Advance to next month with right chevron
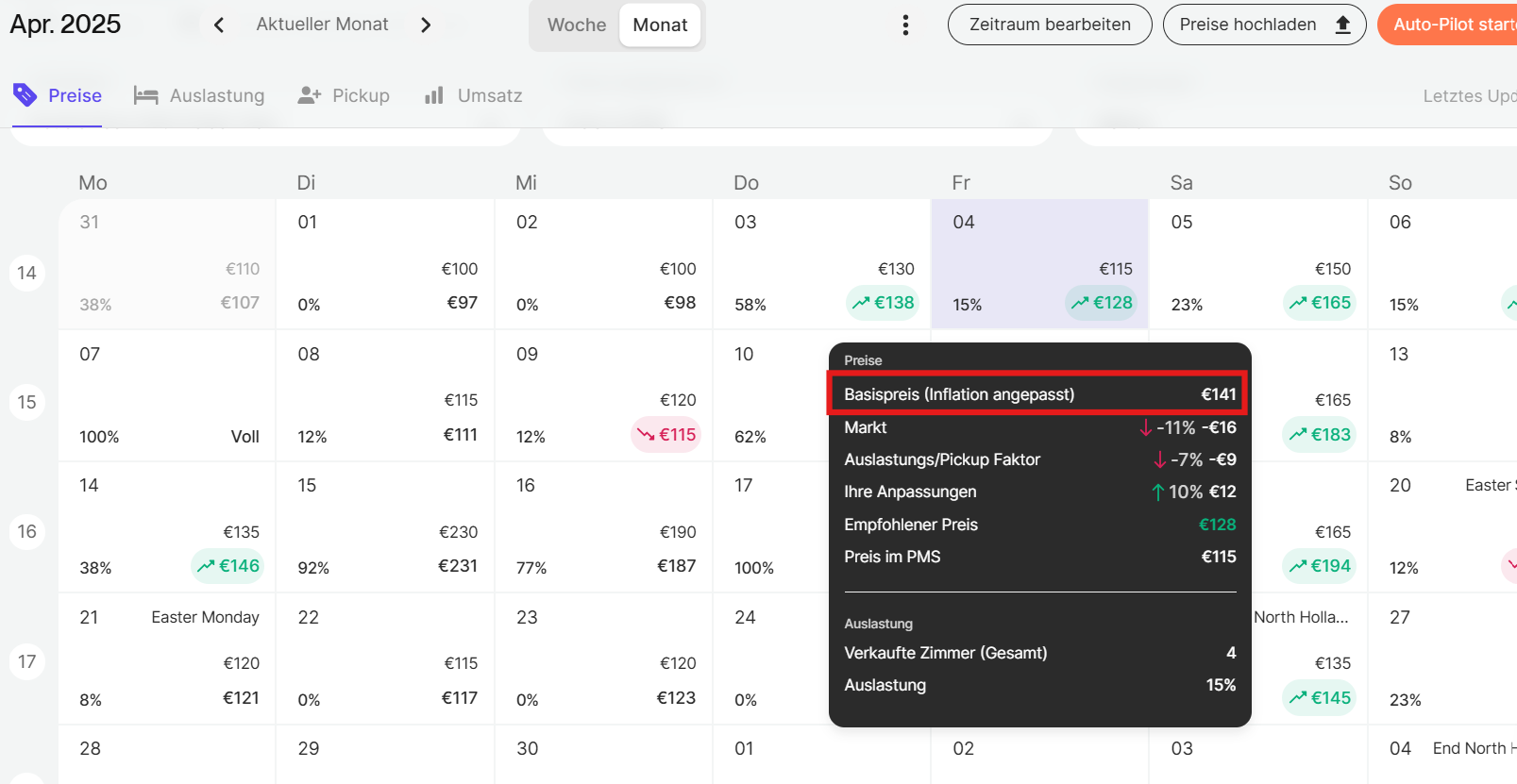The image size is (1517, 784). point(426,25)
